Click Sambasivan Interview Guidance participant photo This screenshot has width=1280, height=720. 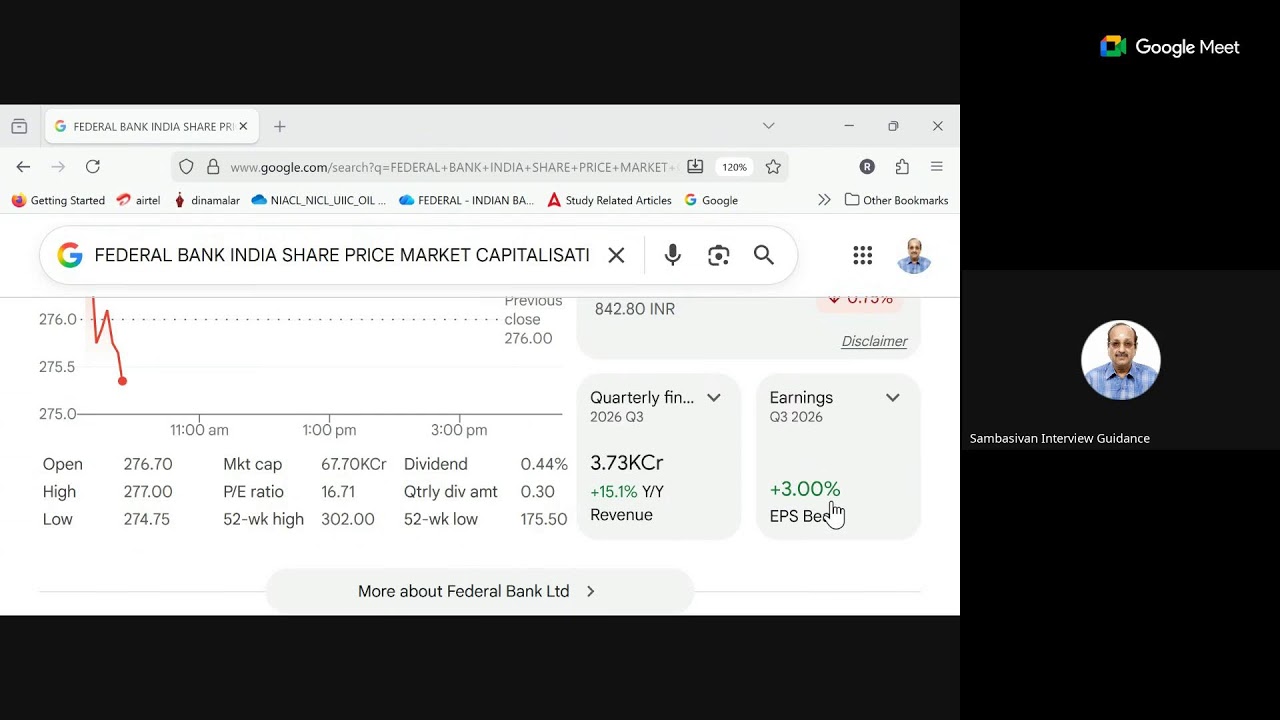click(1121, 360)
